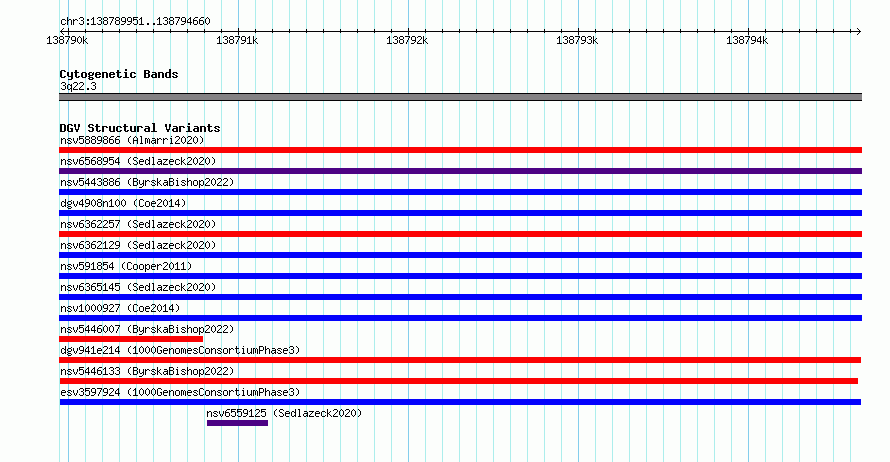This screenshot has width=890, height=462.
Task: Open the nsv1000927 (Coe2014) label
Action: 120,308
